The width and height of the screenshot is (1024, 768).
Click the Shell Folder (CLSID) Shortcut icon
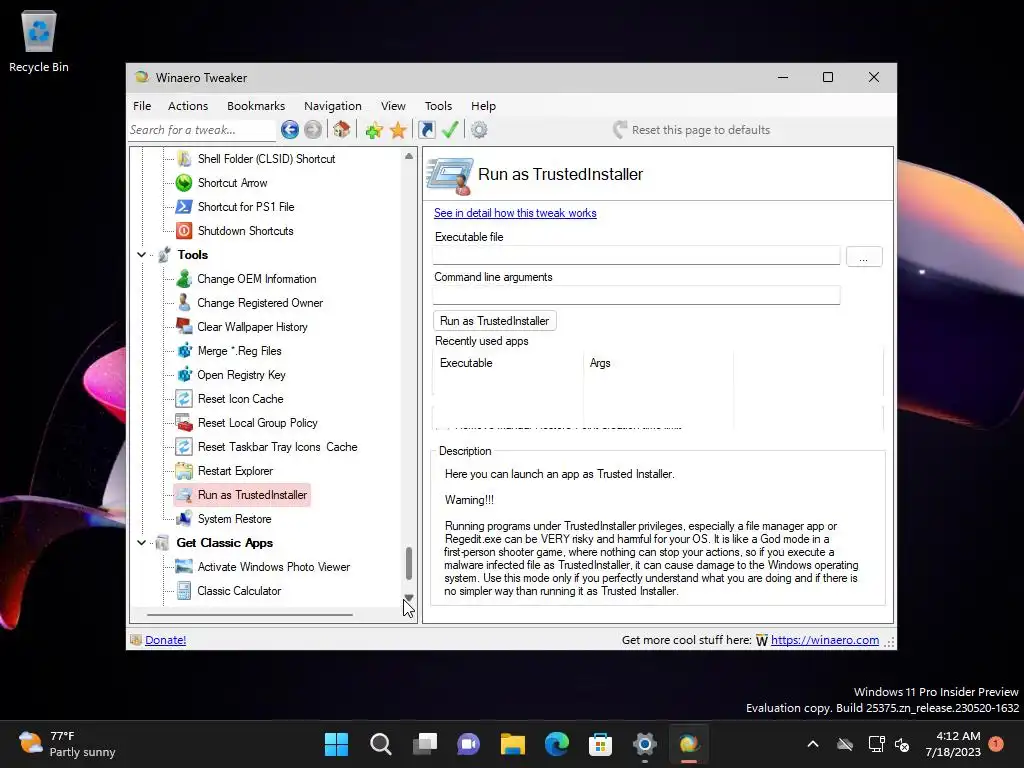pyautogui.click(x=184, y=159)
